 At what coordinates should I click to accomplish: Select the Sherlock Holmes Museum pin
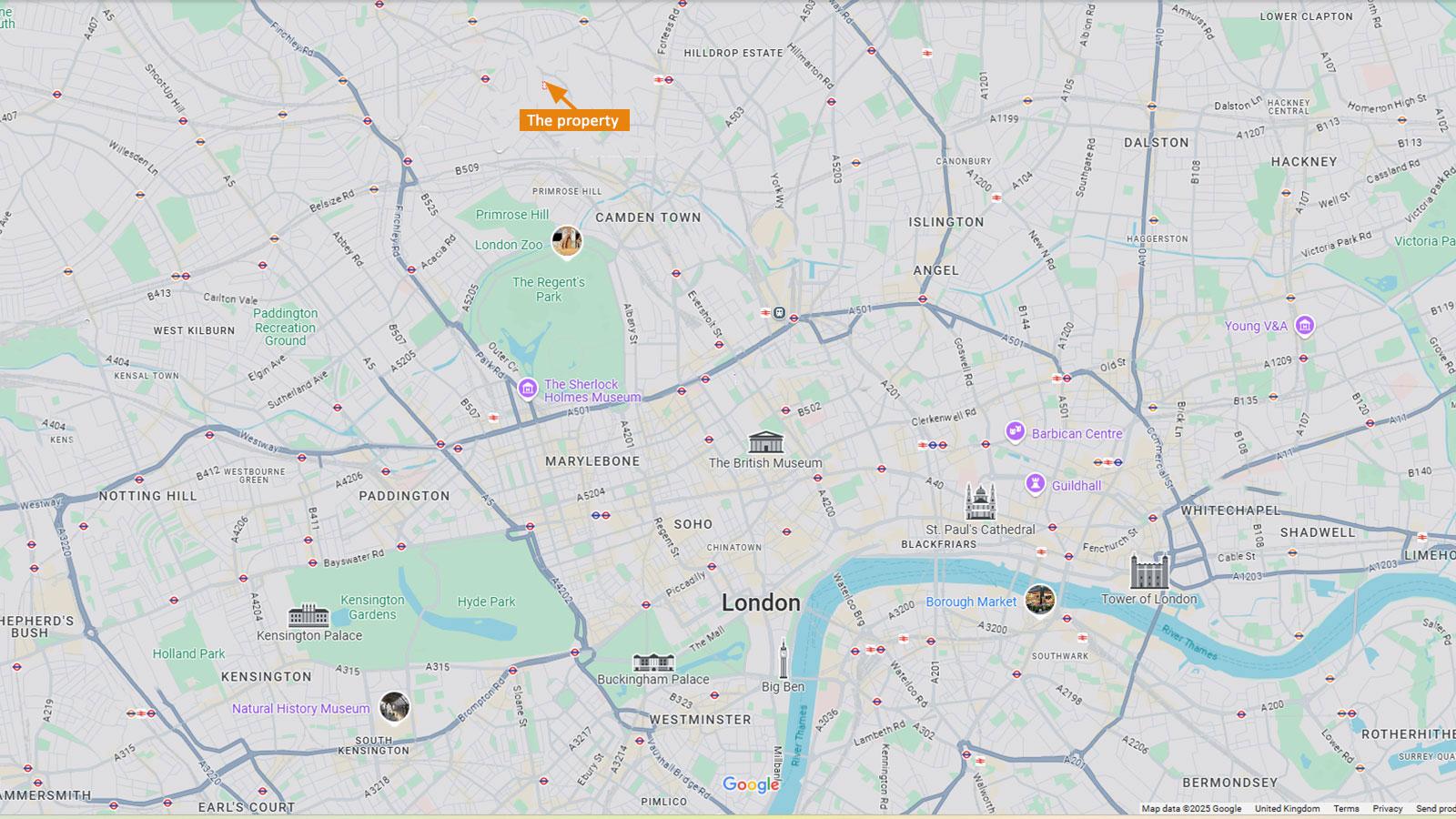[527, 389]
